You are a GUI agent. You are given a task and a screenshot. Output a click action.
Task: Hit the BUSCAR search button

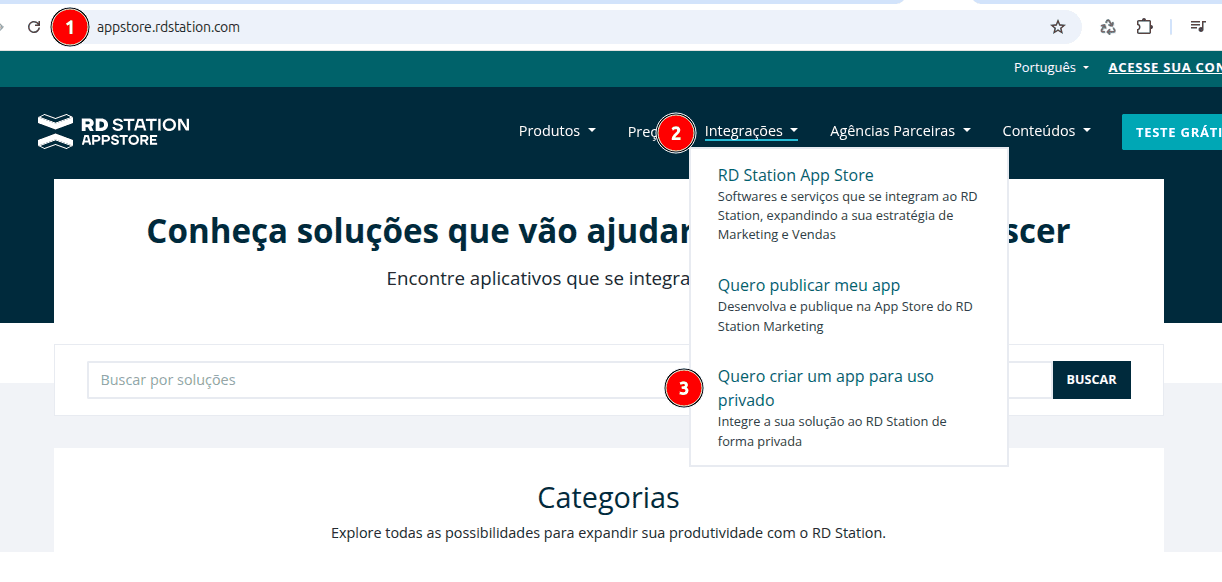[1092, 380]
